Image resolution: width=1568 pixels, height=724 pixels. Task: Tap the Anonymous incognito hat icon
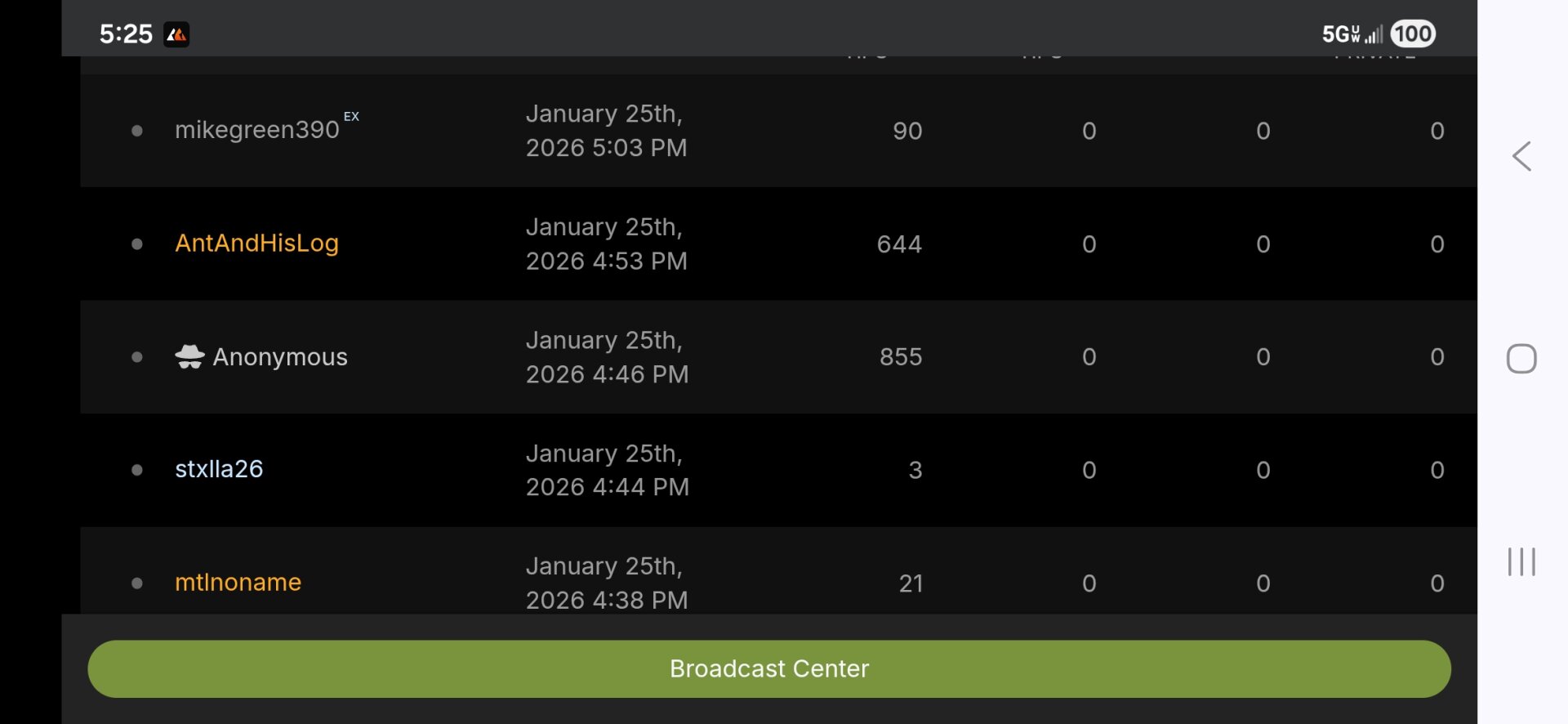[189, 357]
